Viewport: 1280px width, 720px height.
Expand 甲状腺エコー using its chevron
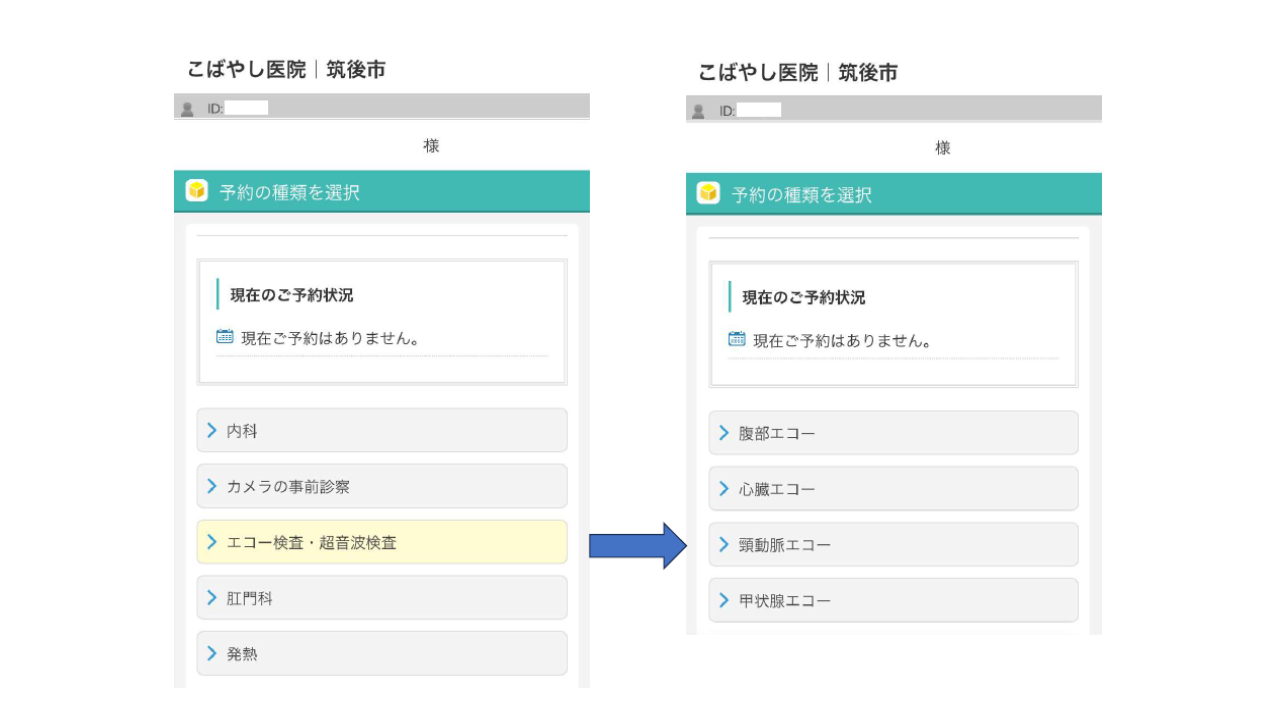(x=724, y=601)
